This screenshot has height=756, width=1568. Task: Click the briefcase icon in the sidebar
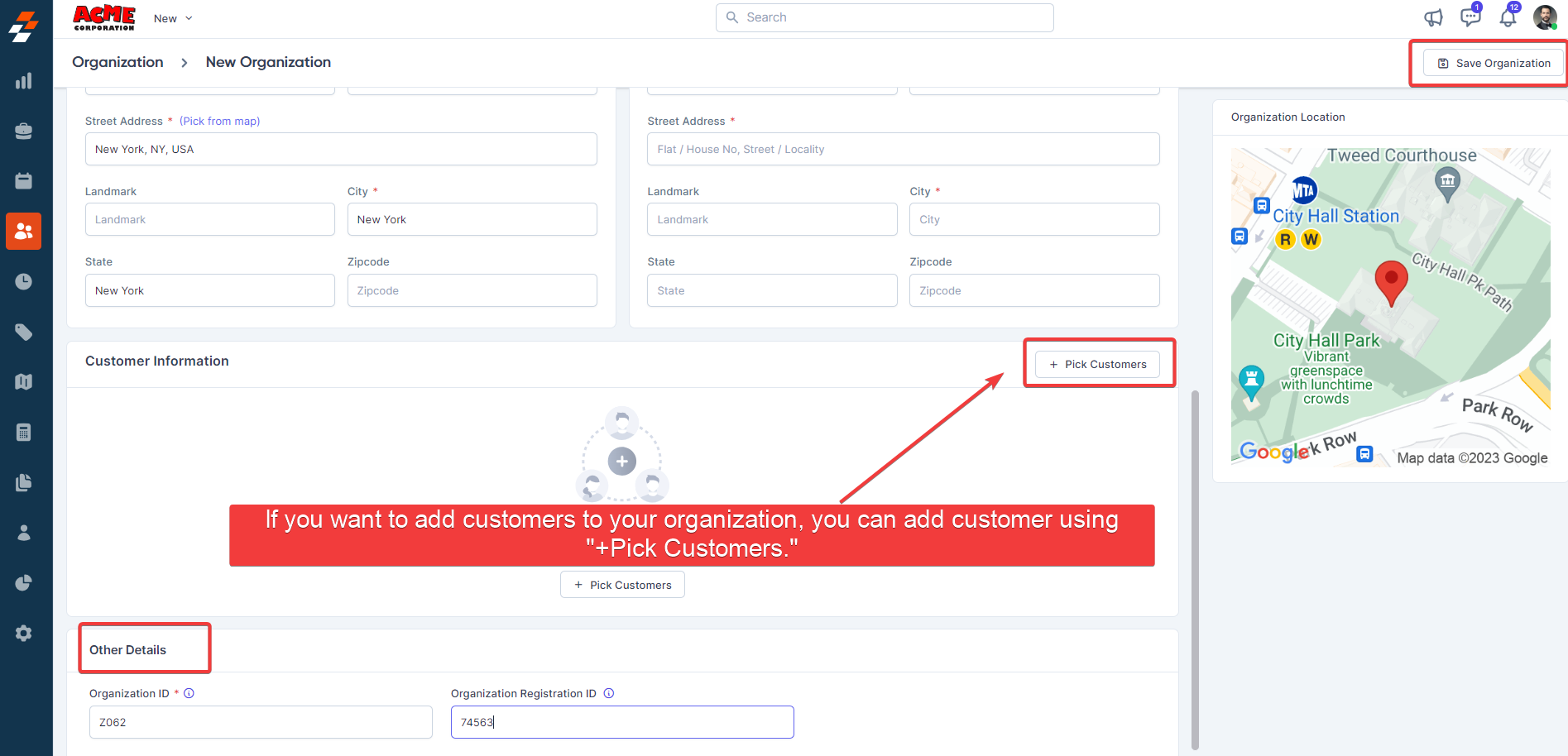[x=24, y=131]
